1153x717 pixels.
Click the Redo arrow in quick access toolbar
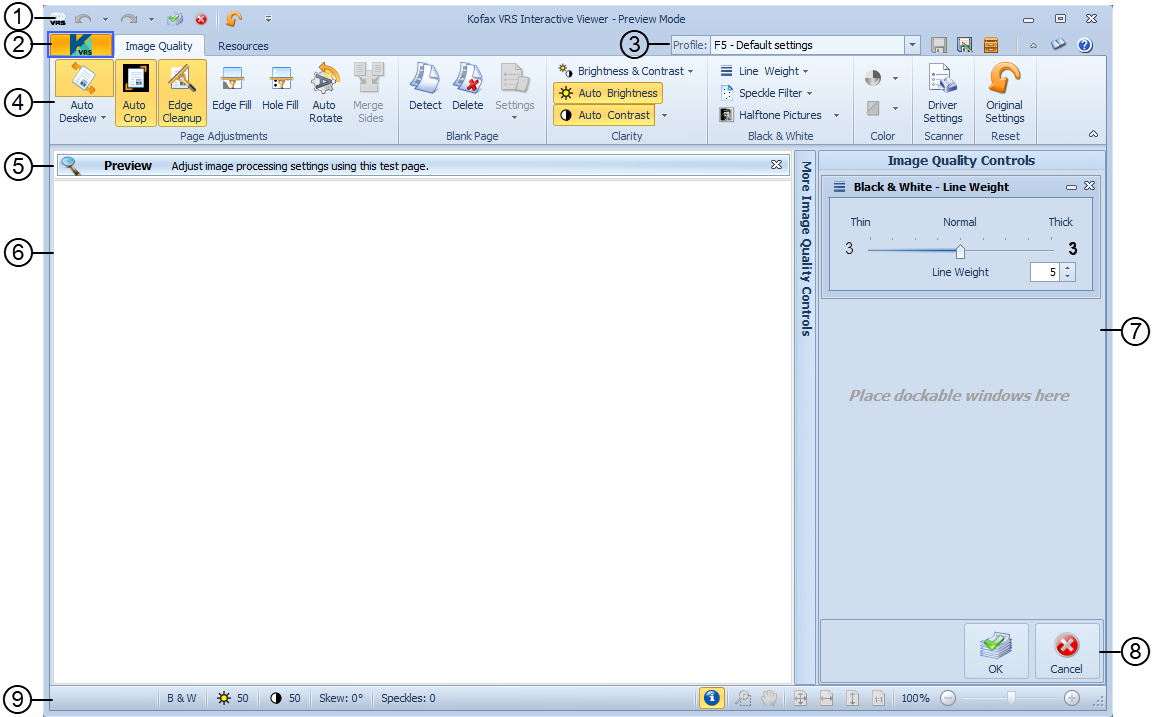tap(129, 19)
